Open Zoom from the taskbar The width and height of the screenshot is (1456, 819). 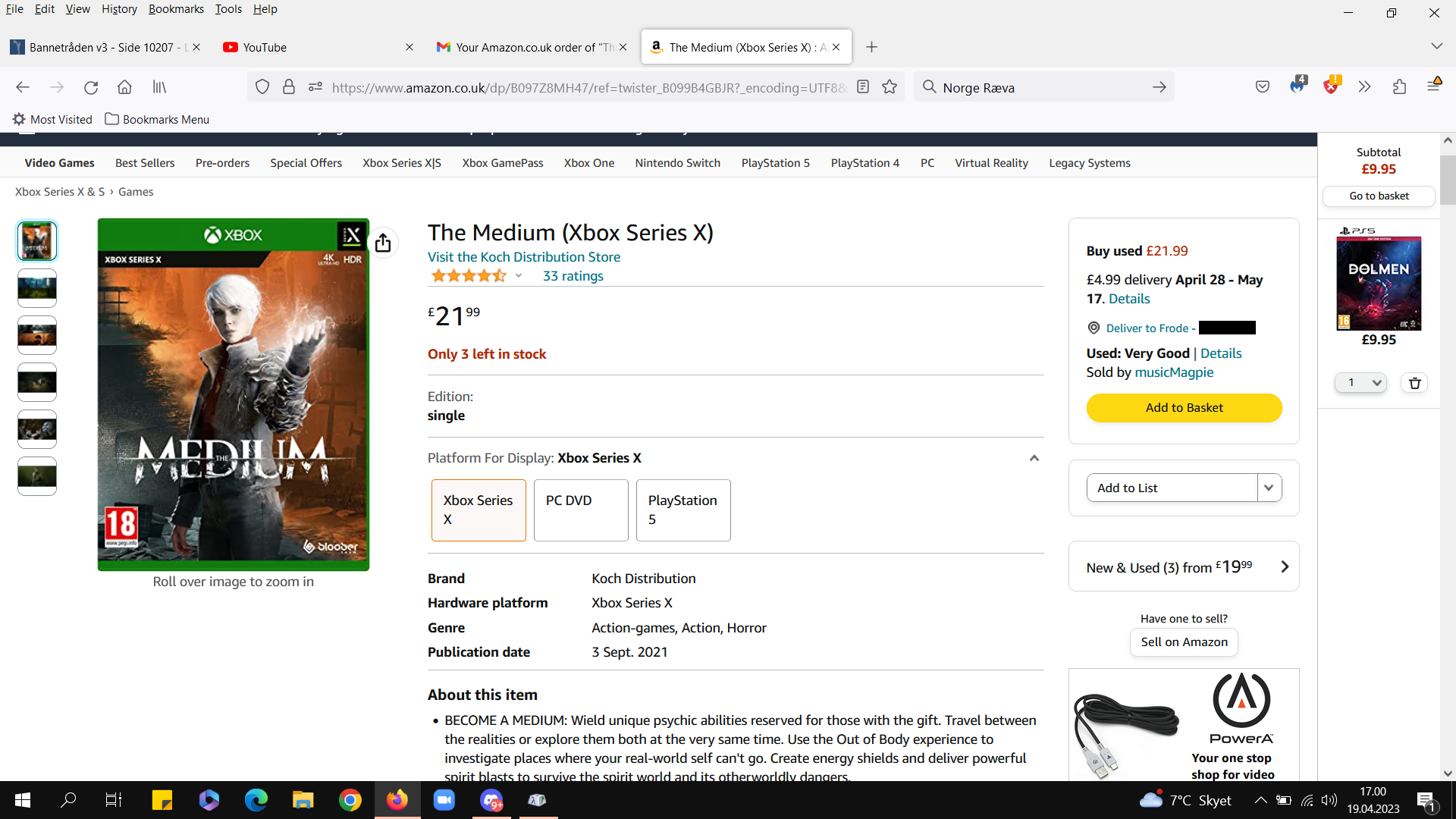(444, 800)
